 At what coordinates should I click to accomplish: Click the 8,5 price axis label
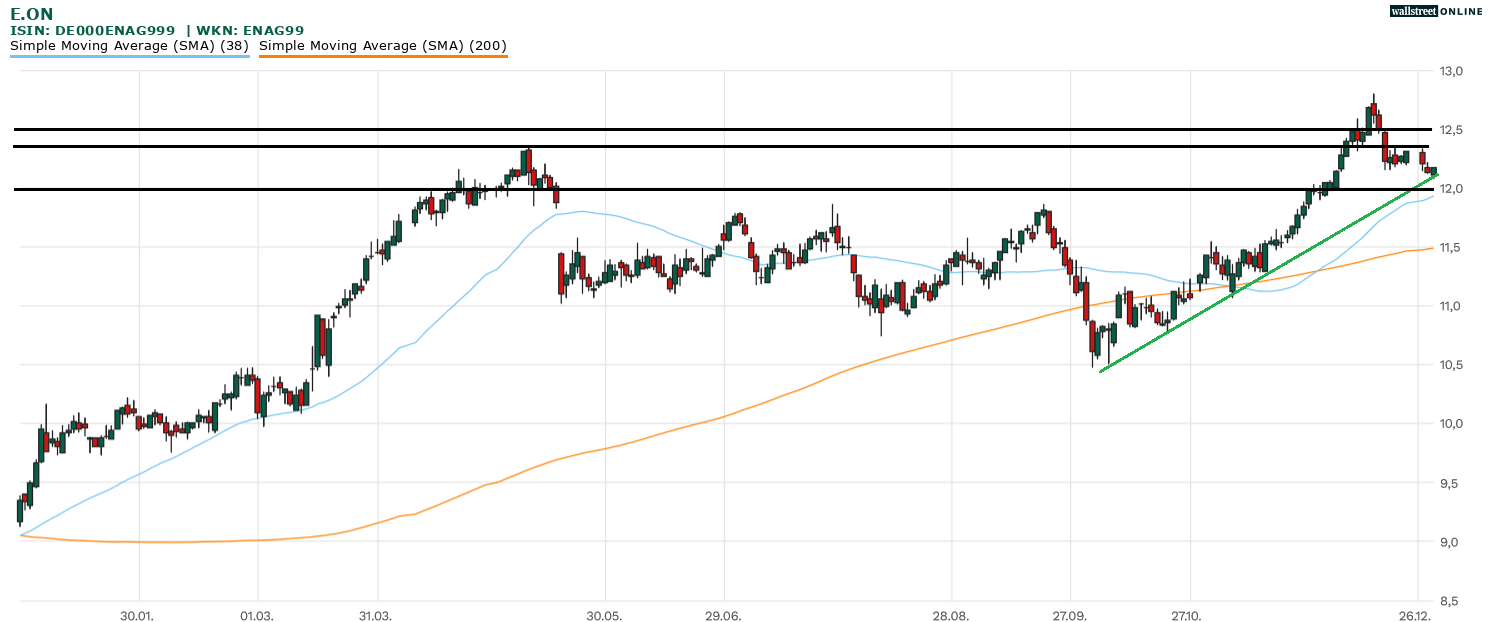click(x=1451, y=601)
